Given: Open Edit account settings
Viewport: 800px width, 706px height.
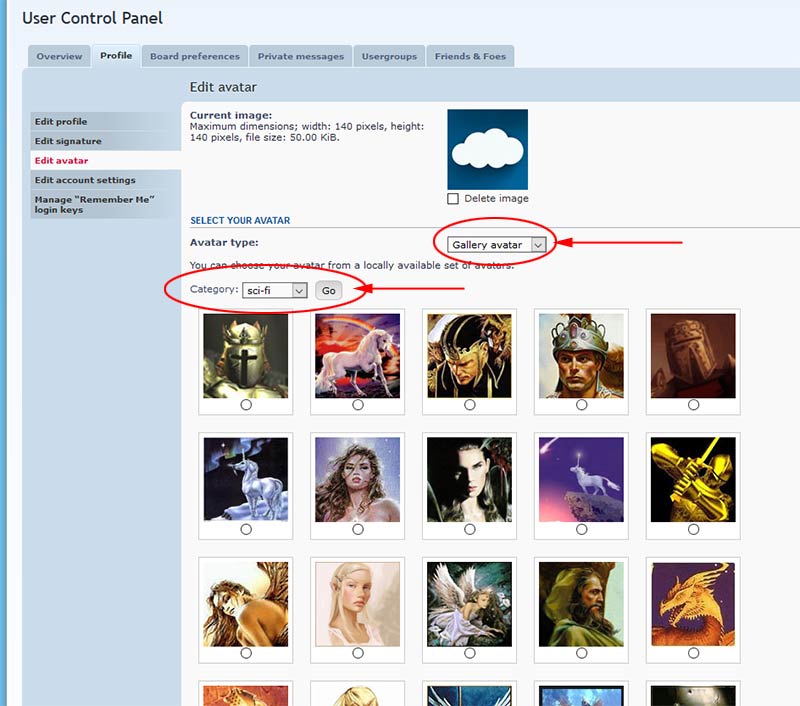Looking at the screenshot, I should (x=106, y=180).
